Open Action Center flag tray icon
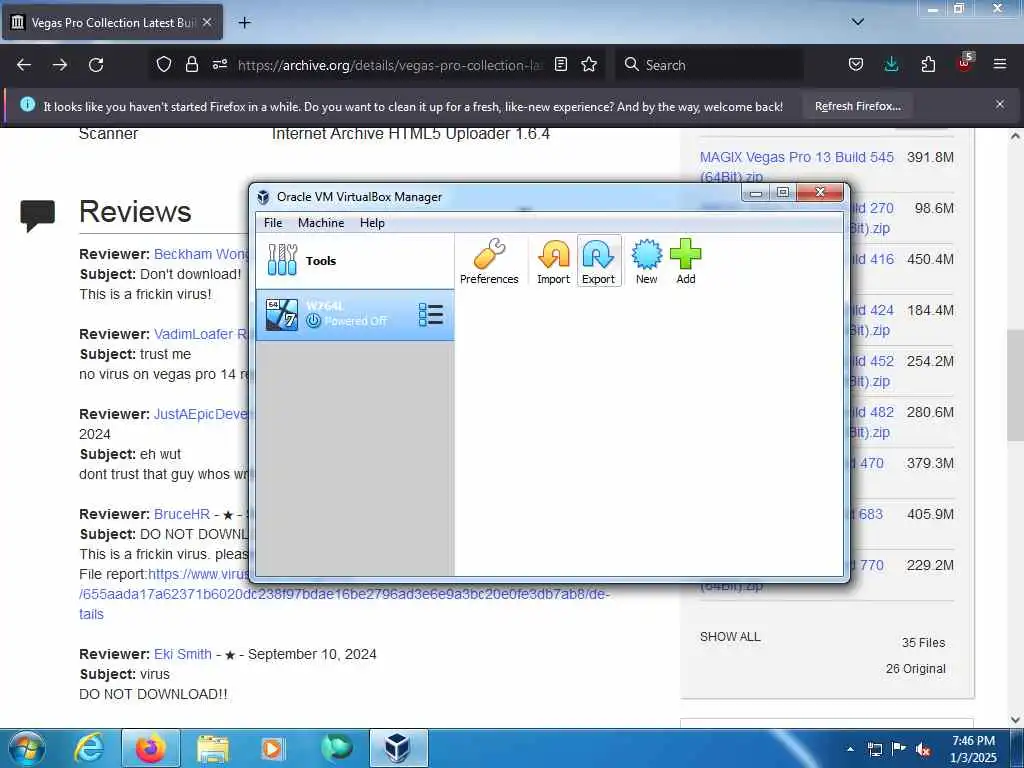Image resolution: width=1024 pixels, height=768 pixels. 899,749
